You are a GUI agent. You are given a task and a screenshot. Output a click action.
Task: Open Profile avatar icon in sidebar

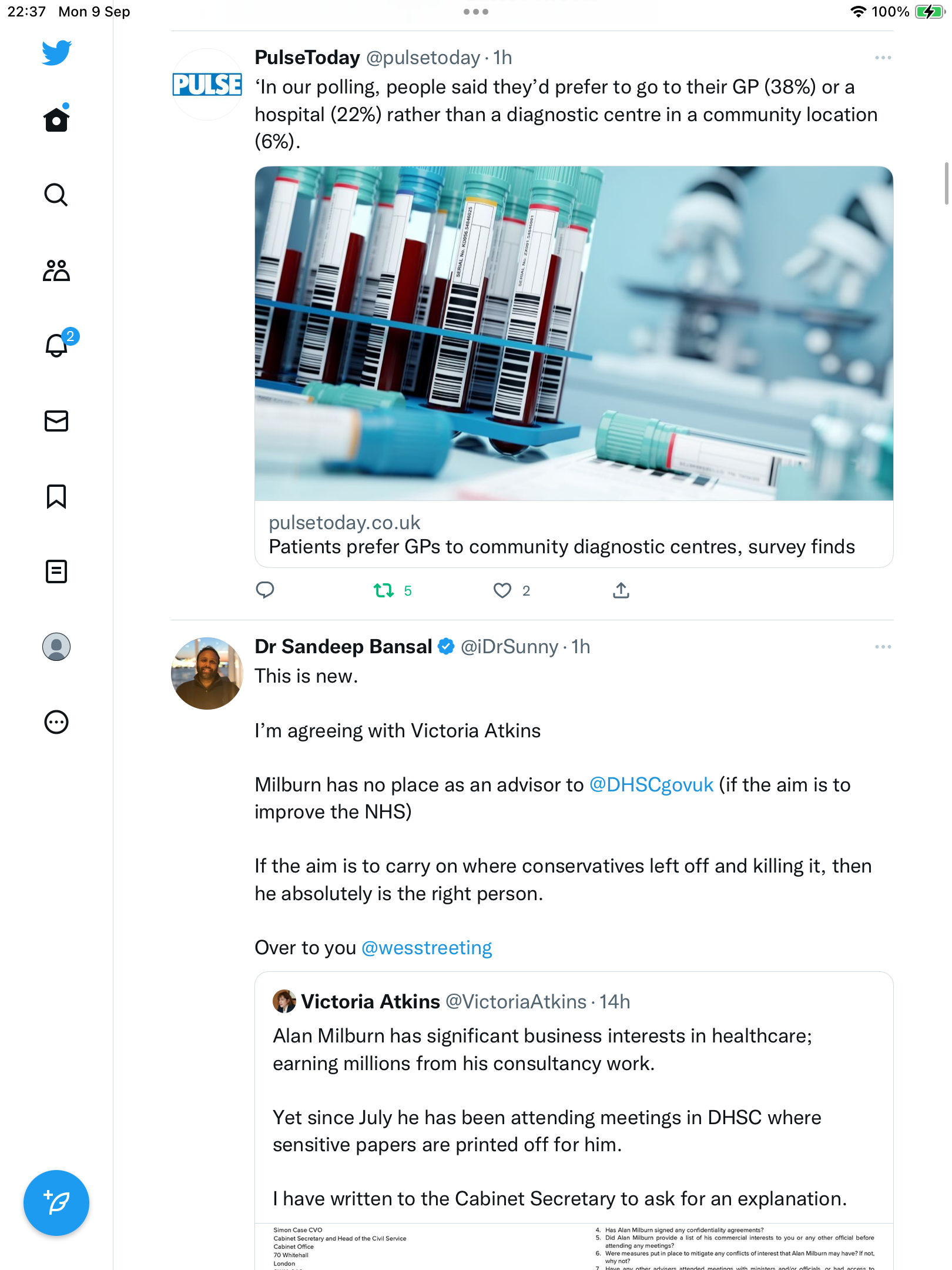(56, 647)
